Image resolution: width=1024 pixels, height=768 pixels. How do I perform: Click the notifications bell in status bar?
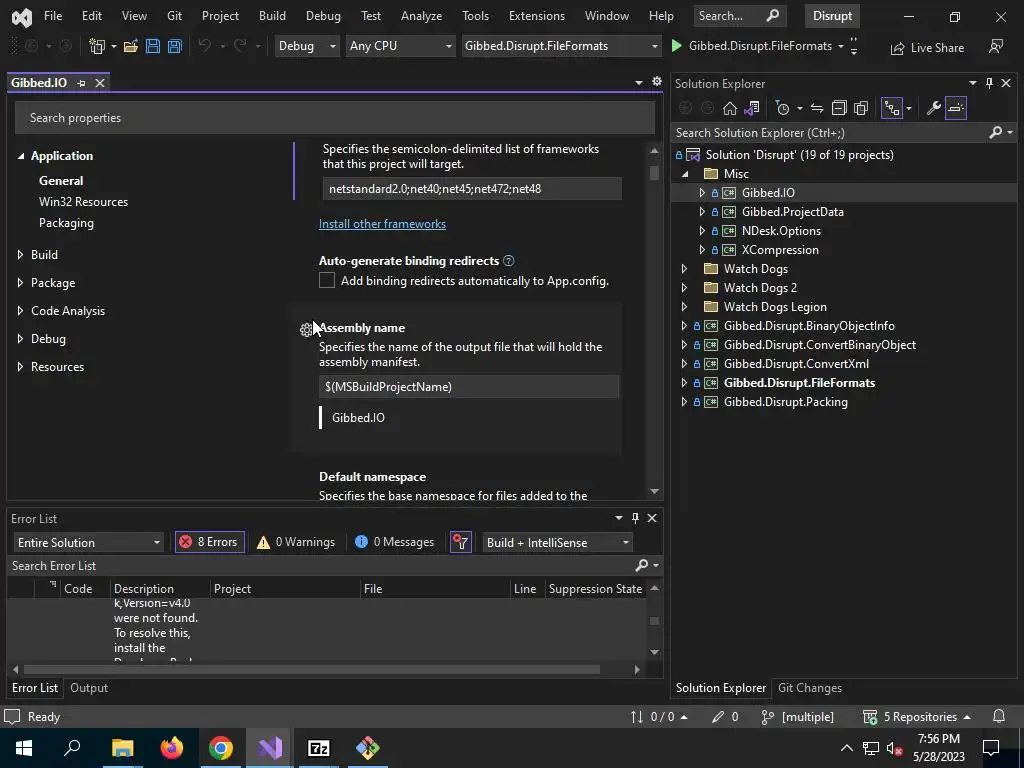999,716
